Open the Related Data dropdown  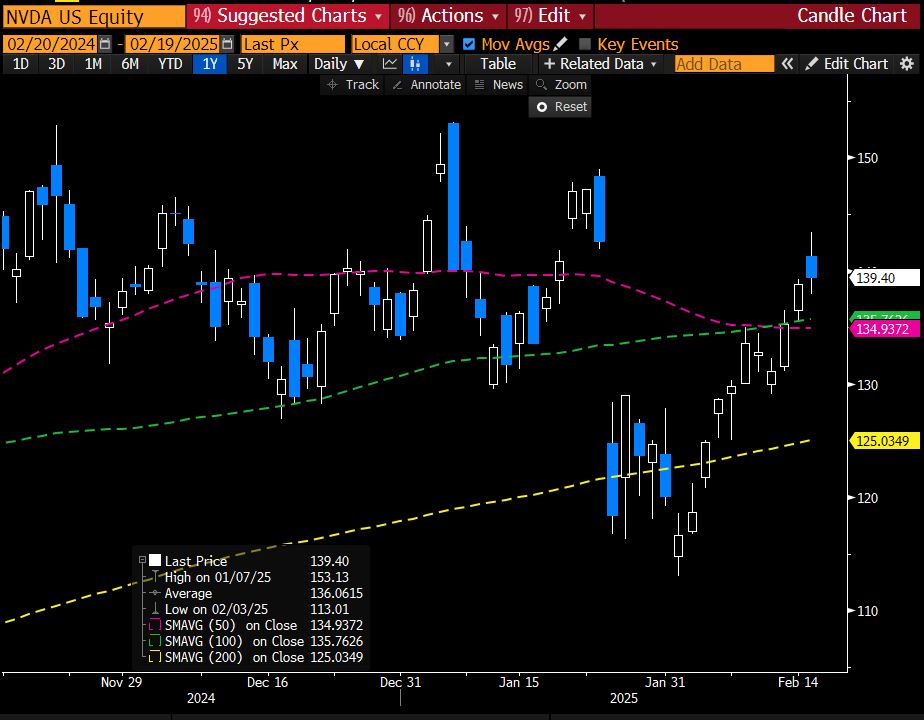click(x=600, y=64)
